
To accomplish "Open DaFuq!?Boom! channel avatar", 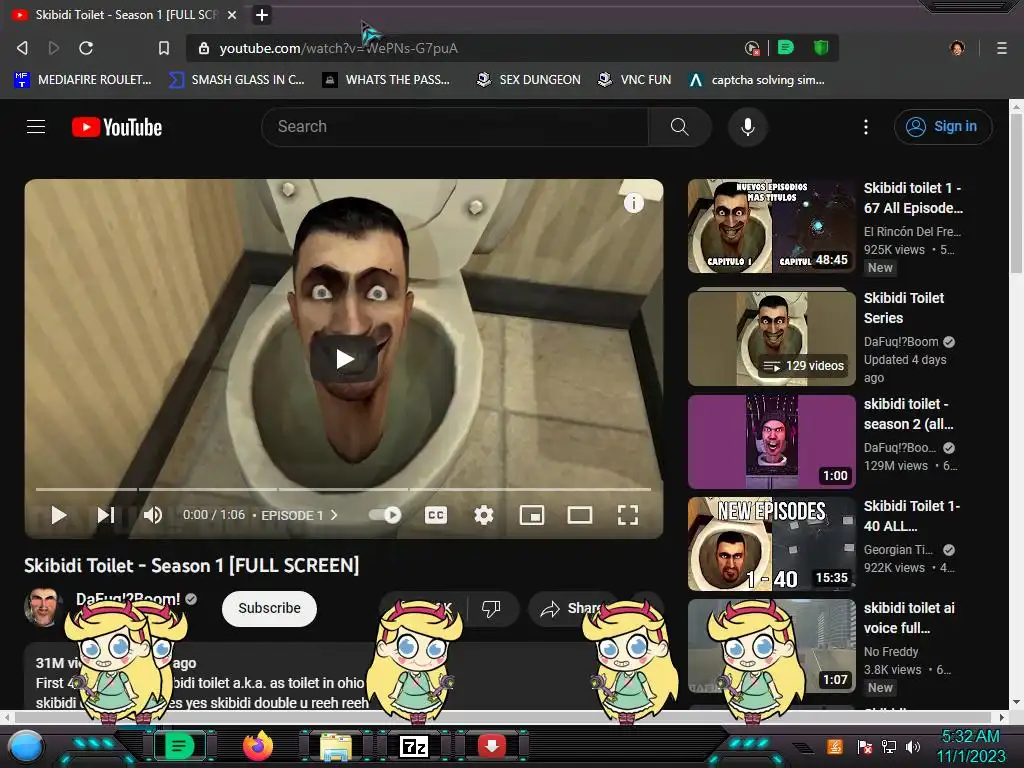I will (x=42, y=607).
